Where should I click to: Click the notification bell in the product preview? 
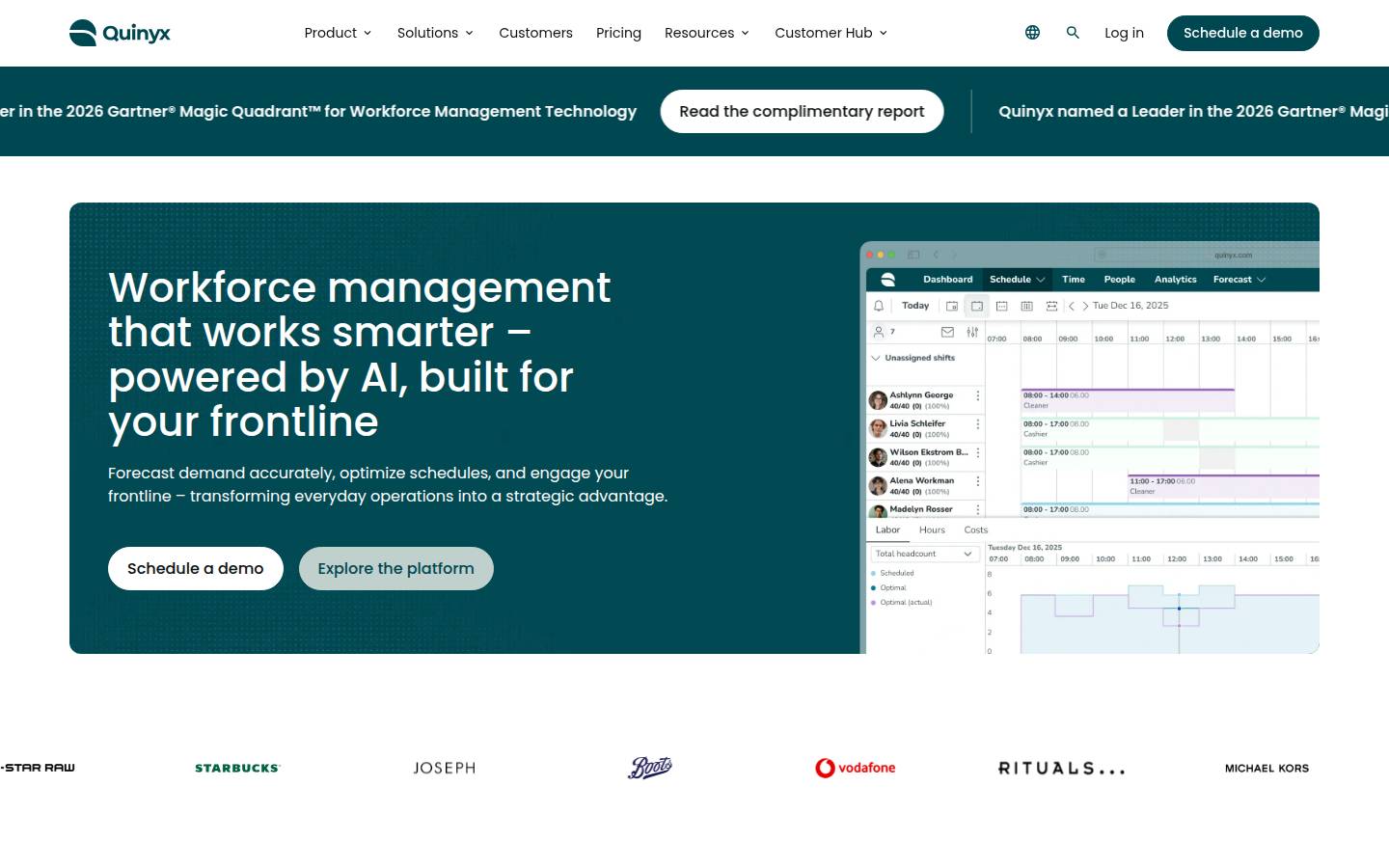879,306
